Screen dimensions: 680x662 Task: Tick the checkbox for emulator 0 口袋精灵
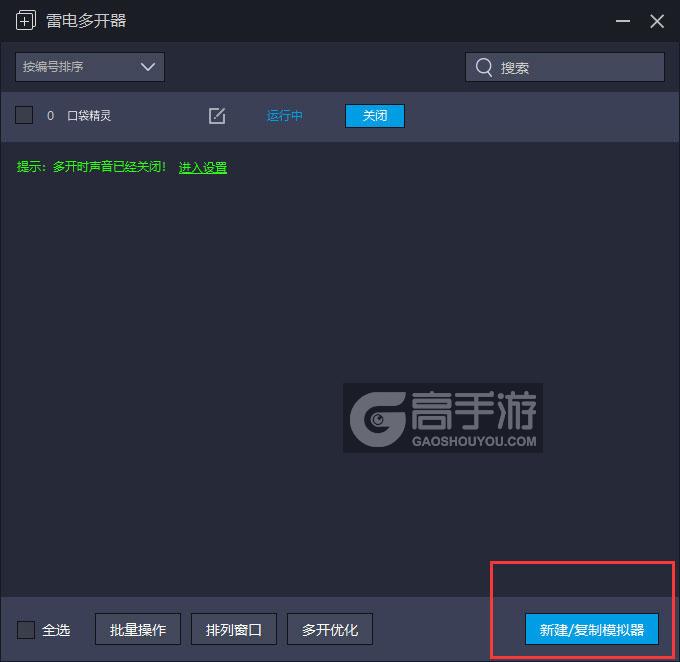[x=24, y=115]
